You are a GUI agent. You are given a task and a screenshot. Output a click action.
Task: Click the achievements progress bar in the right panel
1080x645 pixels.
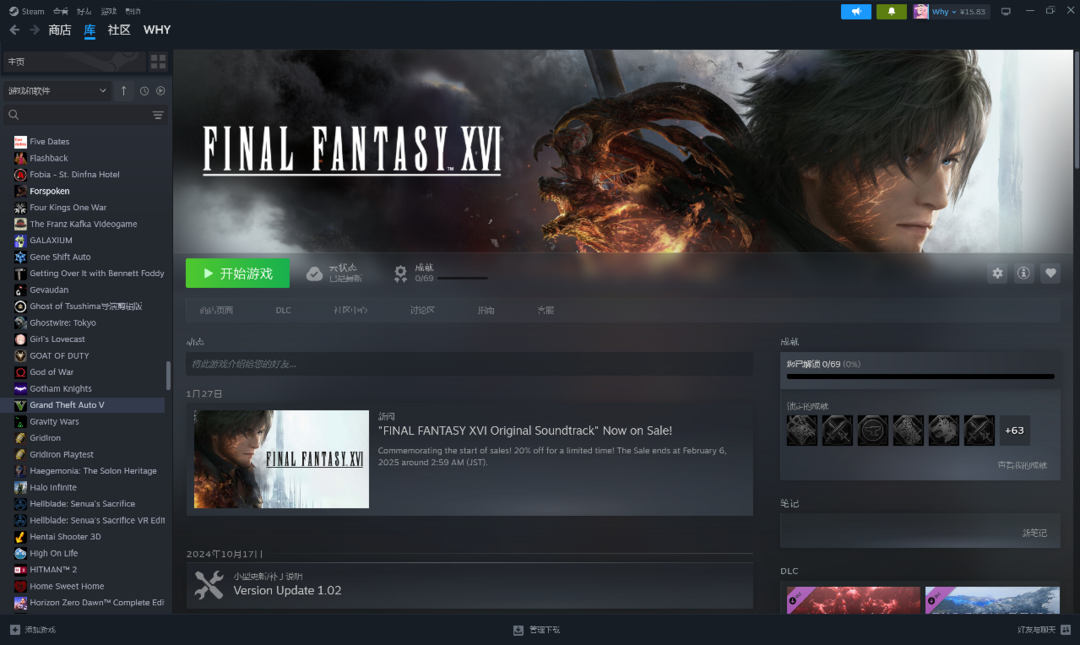(920, 377)
